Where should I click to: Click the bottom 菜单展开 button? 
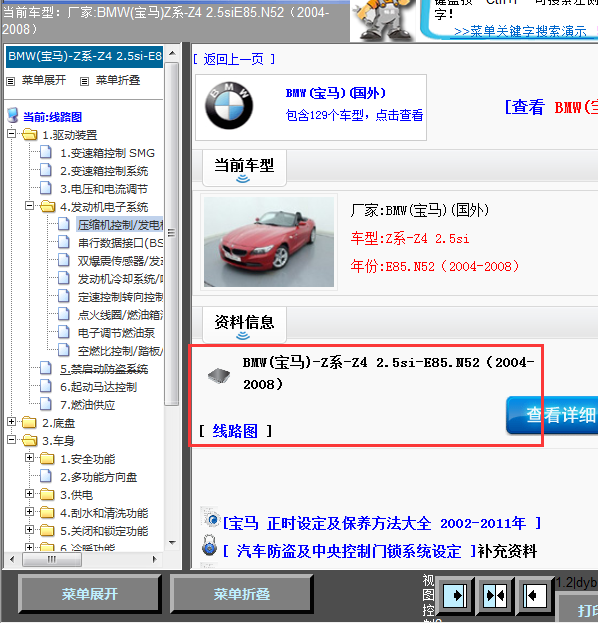tap(90, 594)
